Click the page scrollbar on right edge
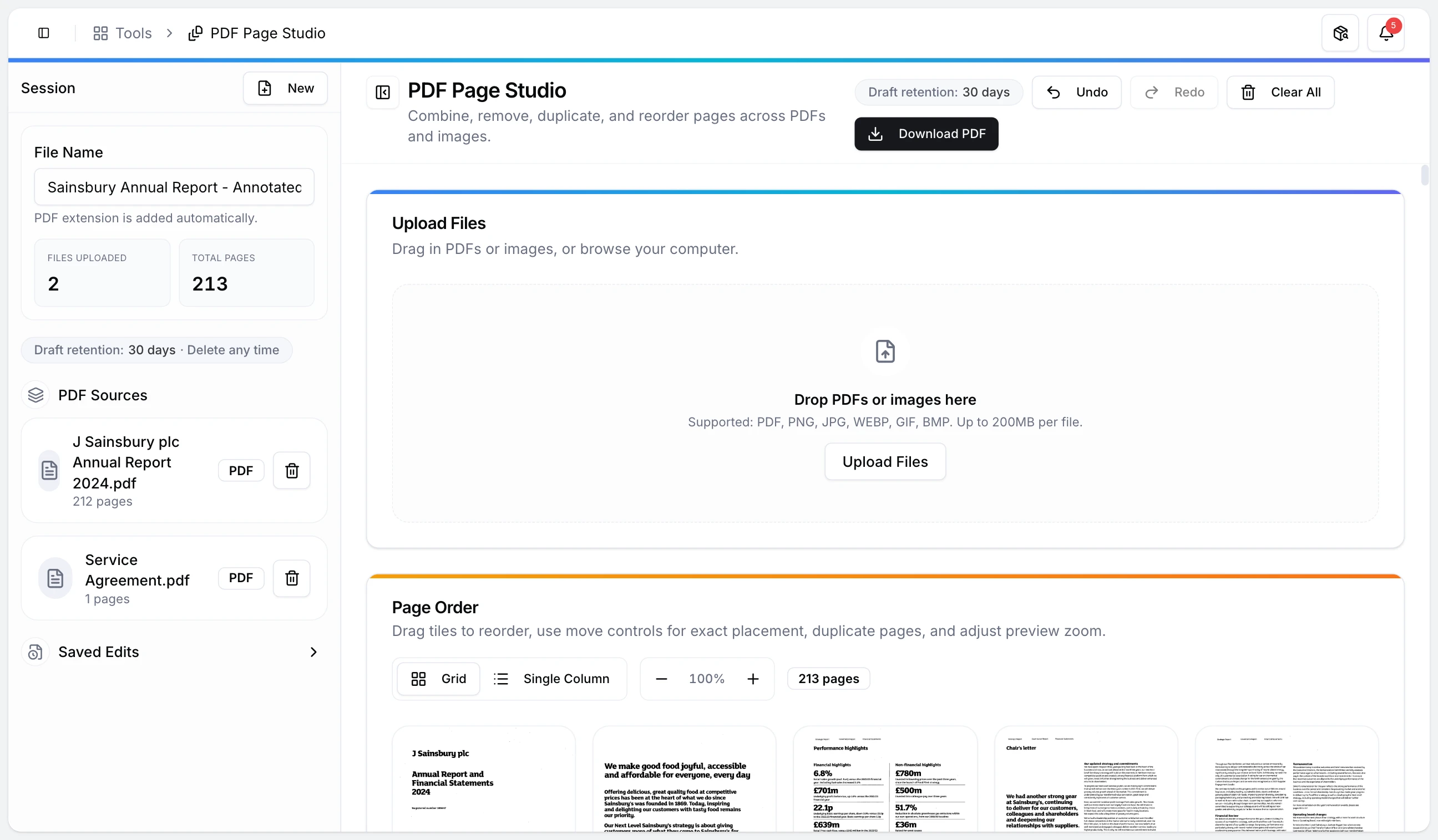1438x840 pixels. click(1425, 175)
